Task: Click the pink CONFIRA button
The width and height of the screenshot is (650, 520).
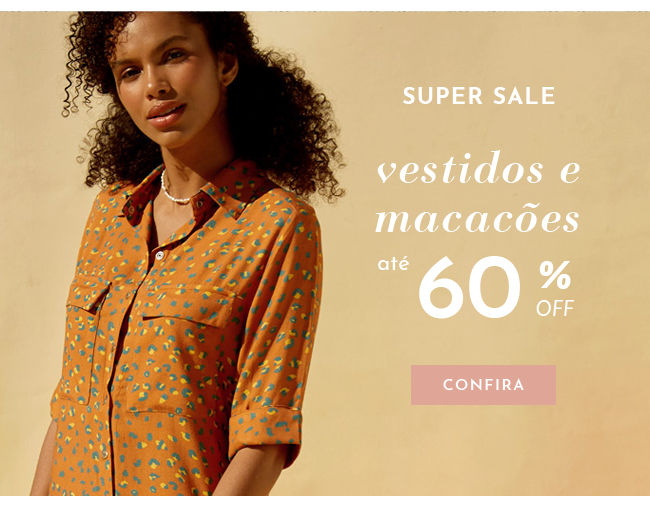Action: (483, 385)
